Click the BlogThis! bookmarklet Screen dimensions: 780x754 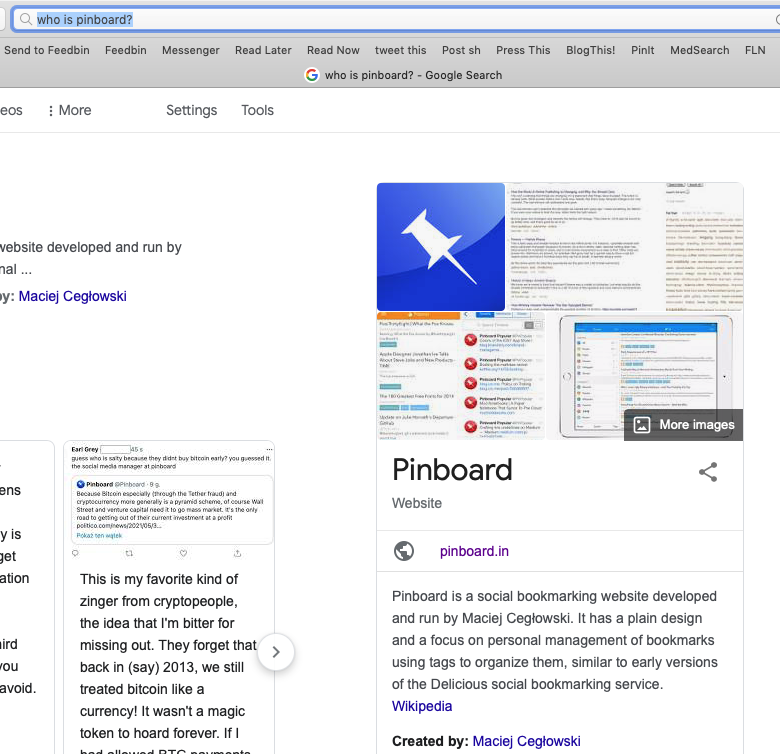(590, 50)
